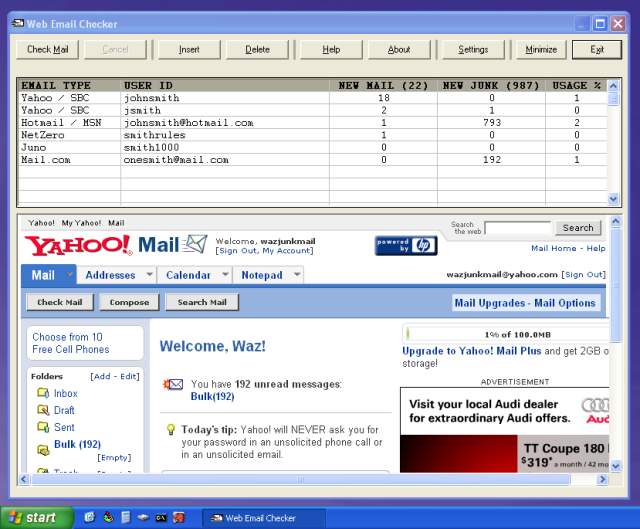This screenshot has height=529, width=640.
Task: Click the Sign Out, My Account link
Action: [x=264, y=251]
